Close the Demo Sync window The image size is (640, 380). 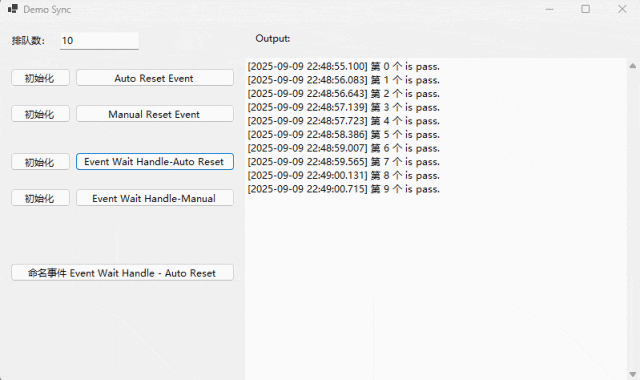pyautogui.click(x=622, y=9)
